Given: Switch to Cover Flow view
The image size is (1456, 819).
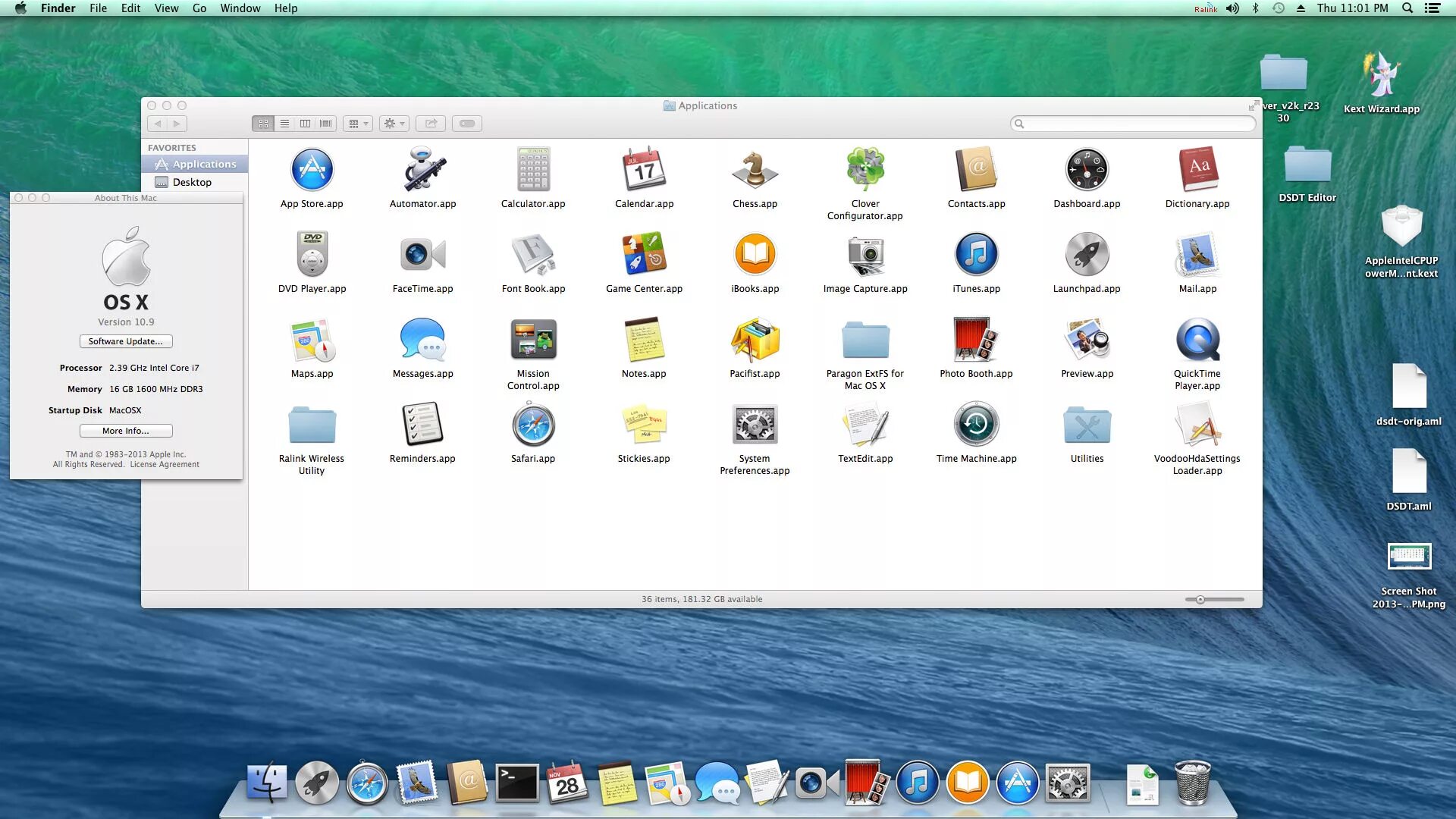Looking at the screenshot, I should pyautogui.click(x=325, y=124).
